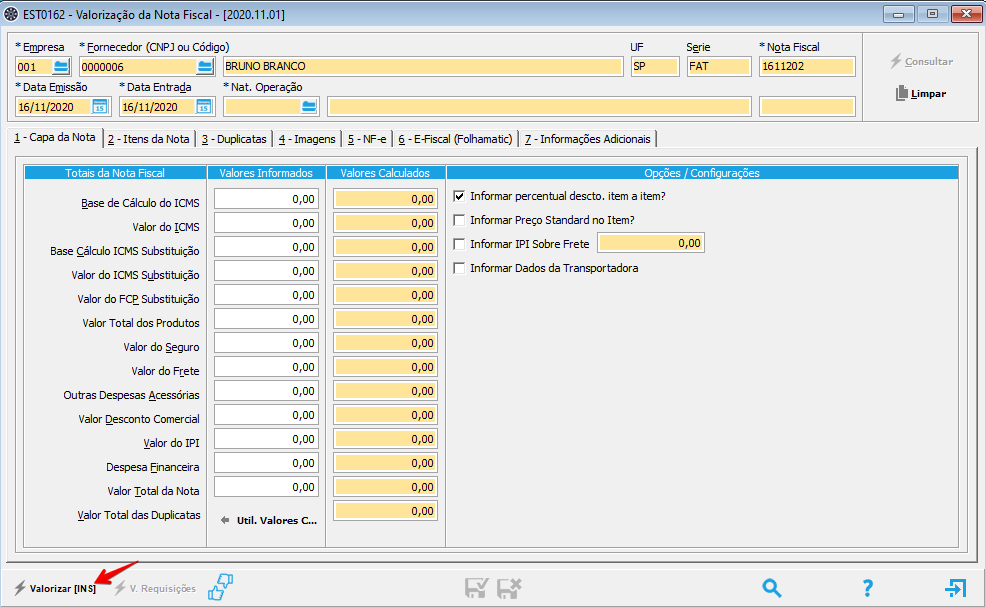
Task: Click the UF field showing SP
Action: (655, 67)
